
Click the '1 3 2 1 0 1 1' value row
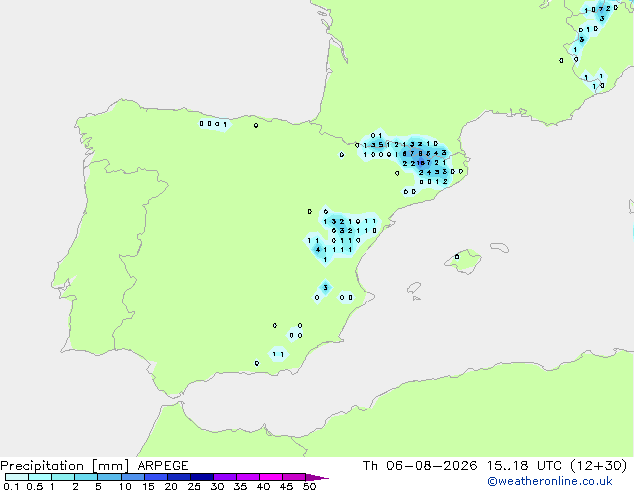pos(350,222)
